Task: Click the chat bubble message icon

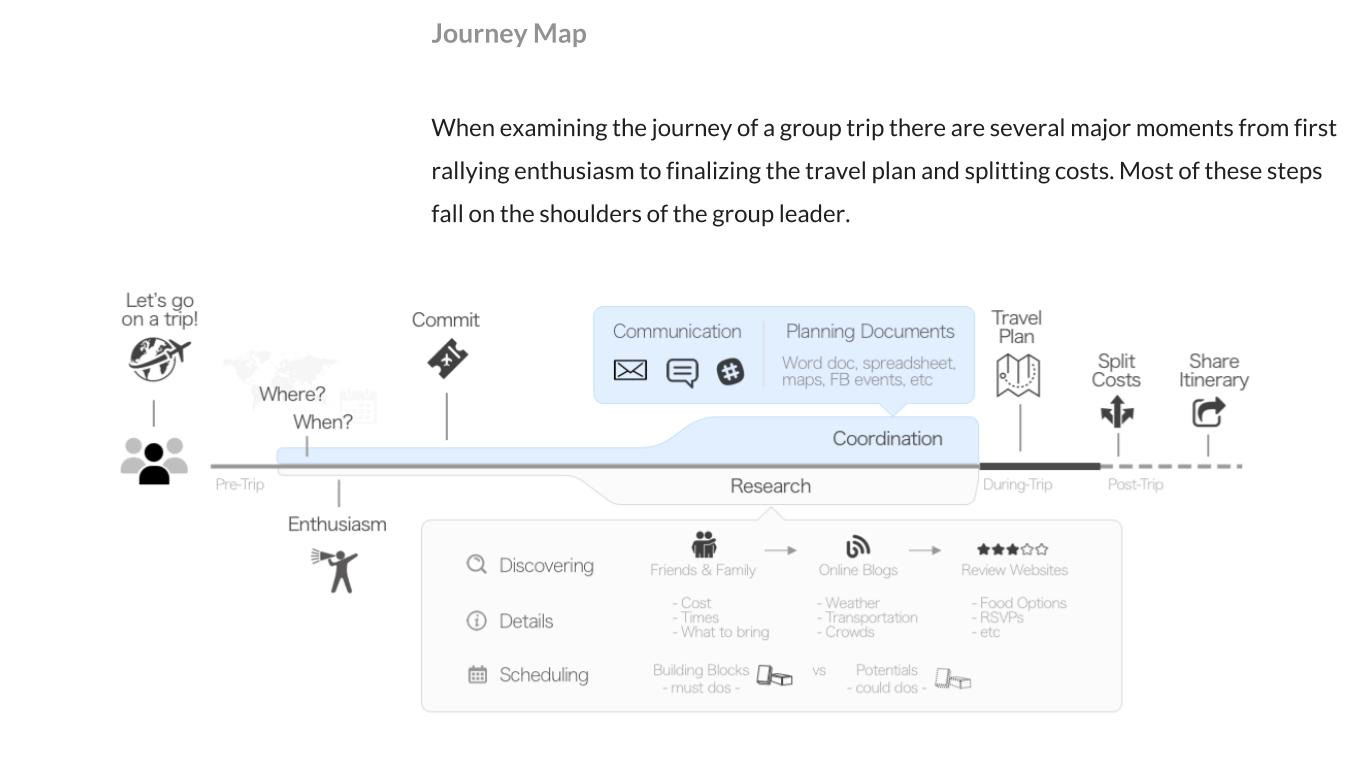Action: (x=682, y=373)
